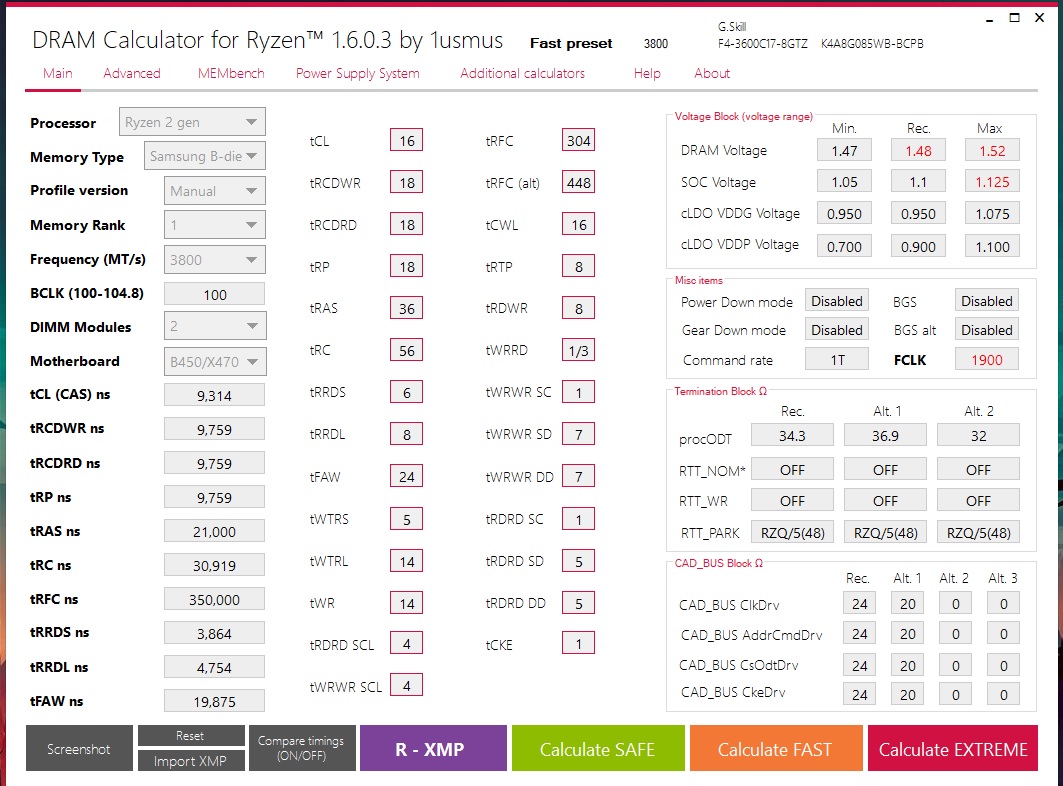Click the Reset button
The width and height of the screenshot is (1063, 786).
[191, 735]
